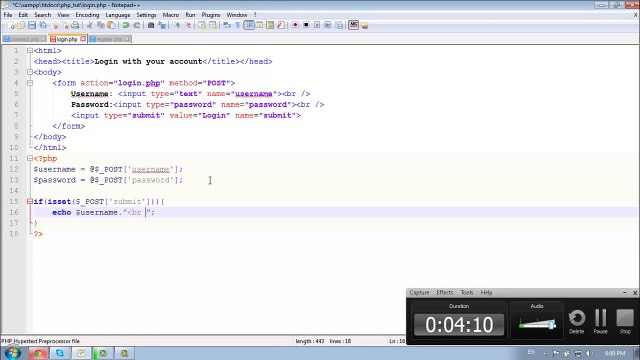Viewport: 640px width, 360px height.
Task: Close the register.php tab with its X
Action: click(127, 39)
